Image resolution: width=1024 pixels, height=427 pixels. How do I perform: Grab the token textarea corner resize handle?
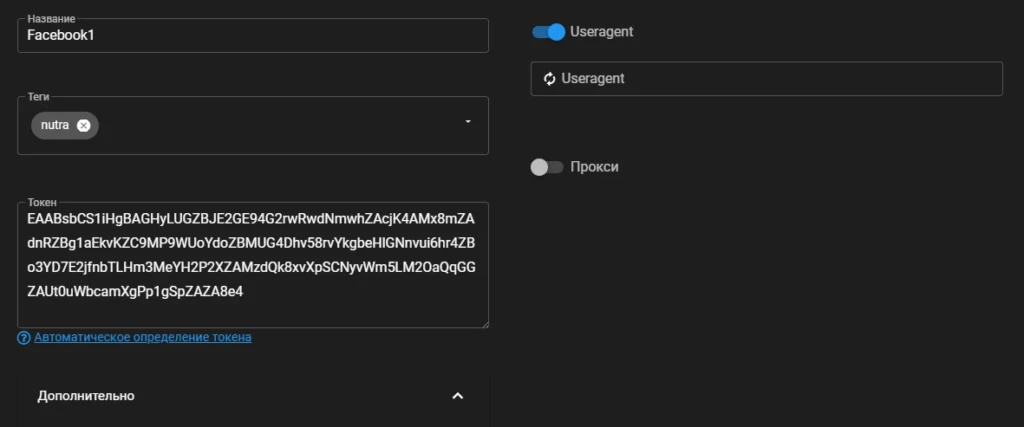click(485, 324)
